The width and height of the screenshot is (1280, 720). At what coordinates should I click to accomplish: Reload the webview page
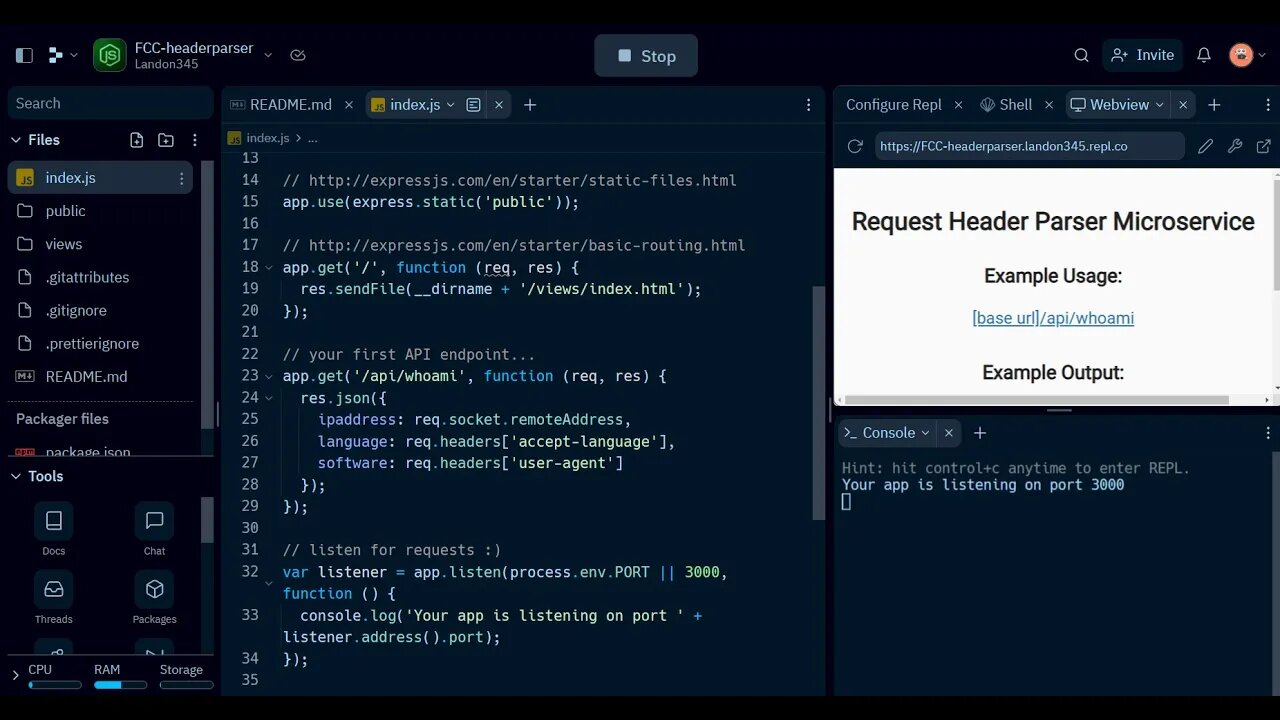point(855,146)
